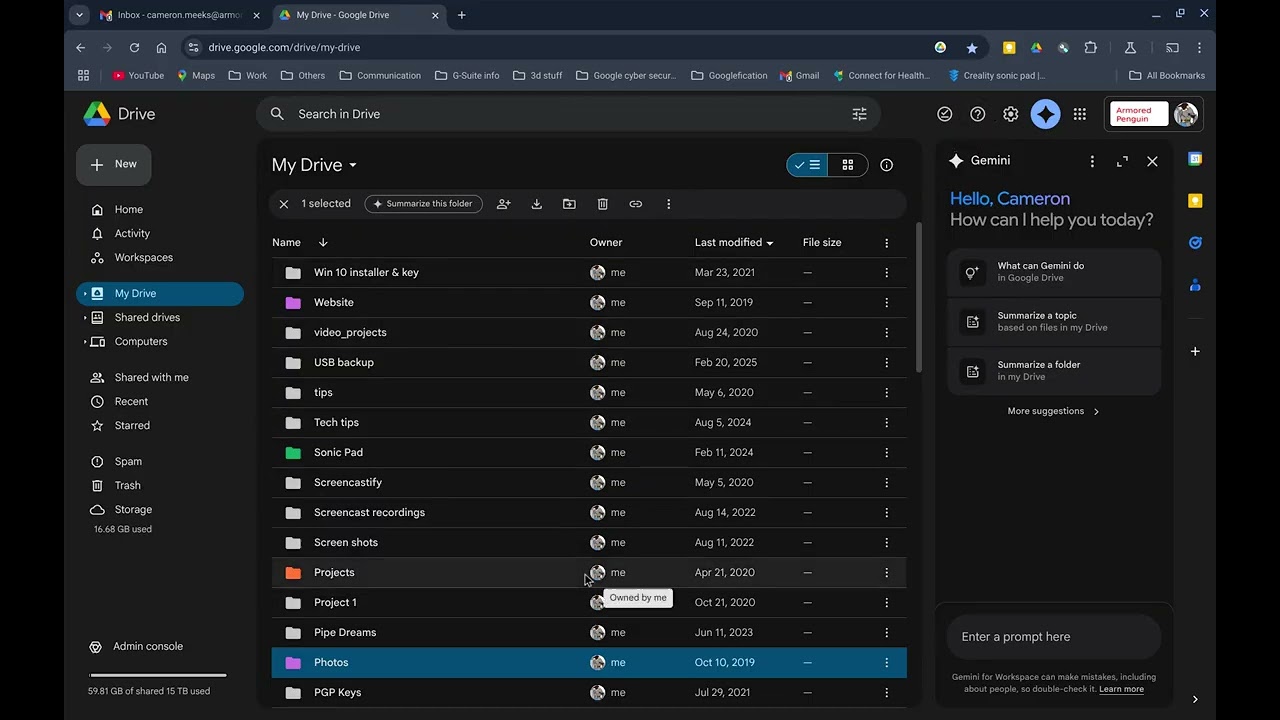This screenshot has height=720, width=1280.
Task: Reverse the Name sort direction arrow
Action: 323,242
